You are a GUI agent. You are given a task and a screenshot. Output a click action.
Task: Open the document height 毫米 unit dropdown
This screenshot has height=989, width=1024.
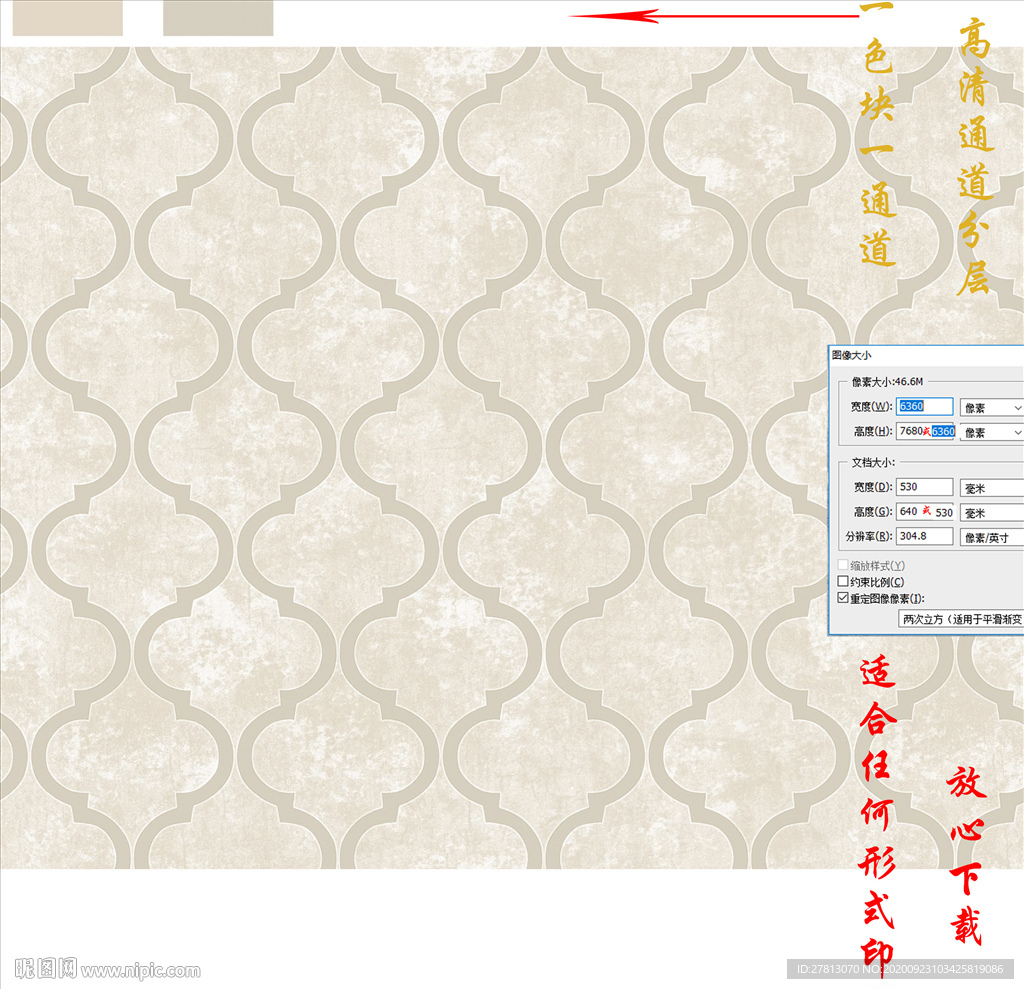click(991, 513)
